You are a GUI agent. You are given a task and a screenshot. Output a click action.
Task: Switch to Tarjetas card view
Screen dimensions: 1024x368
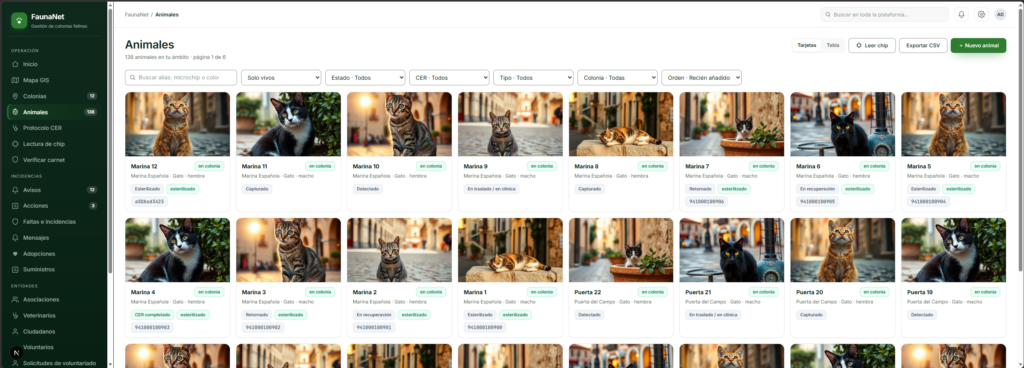[x=807, y=45]
